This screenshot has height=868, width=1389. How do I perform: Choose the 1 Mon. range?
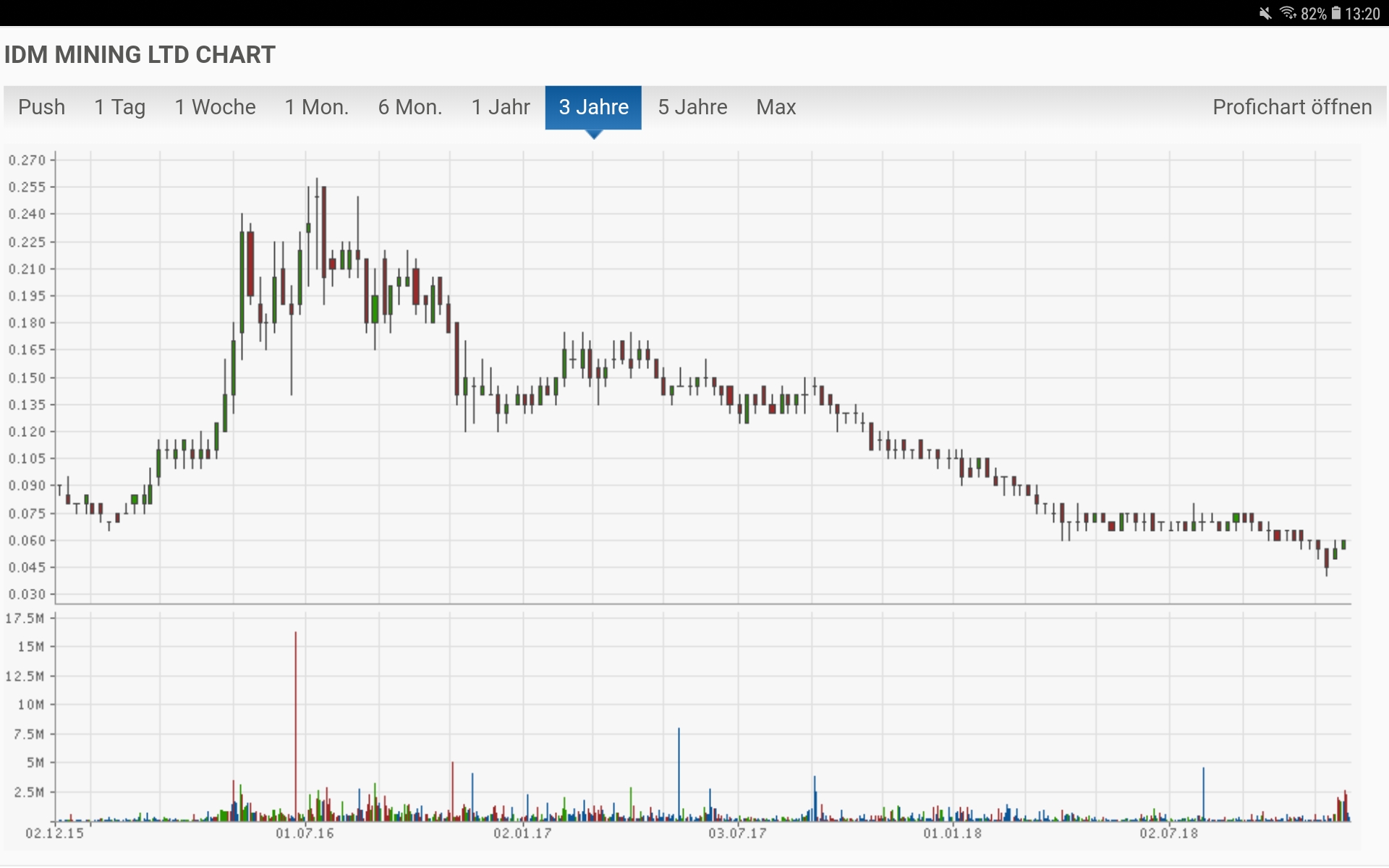pyautogui.click(x=316, y=107)
